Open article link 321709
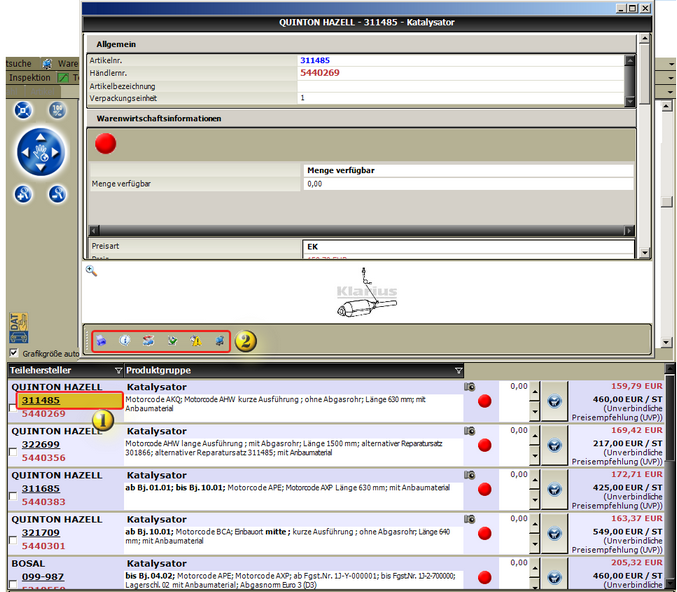The image size is (677, 592). coord(41,532)
